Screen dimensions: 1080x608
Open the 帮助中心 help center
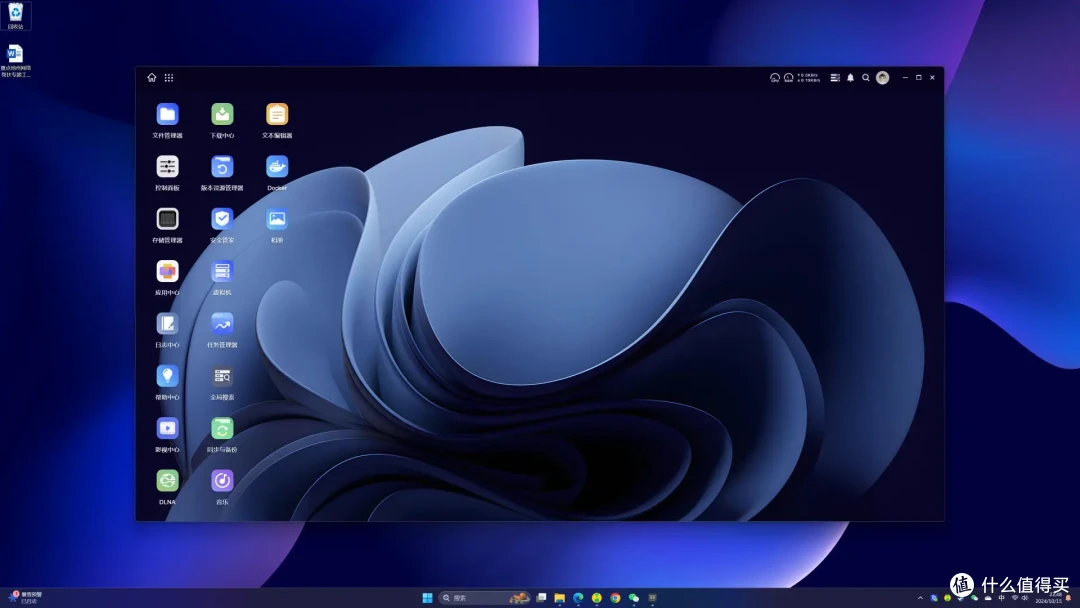coord(167,376)
